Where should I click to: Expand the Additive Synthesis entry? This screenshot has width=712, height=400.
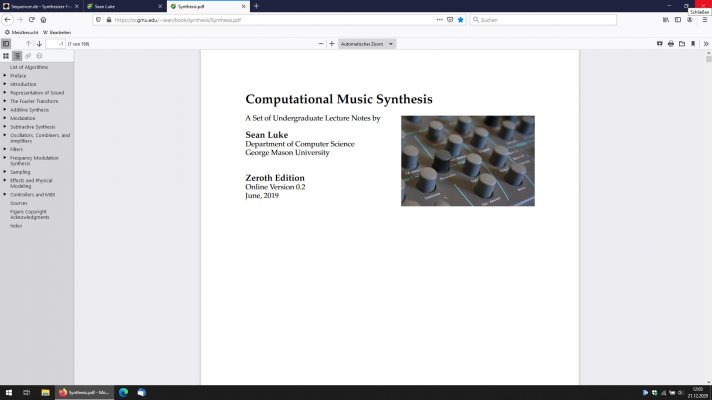coord(5,109)
